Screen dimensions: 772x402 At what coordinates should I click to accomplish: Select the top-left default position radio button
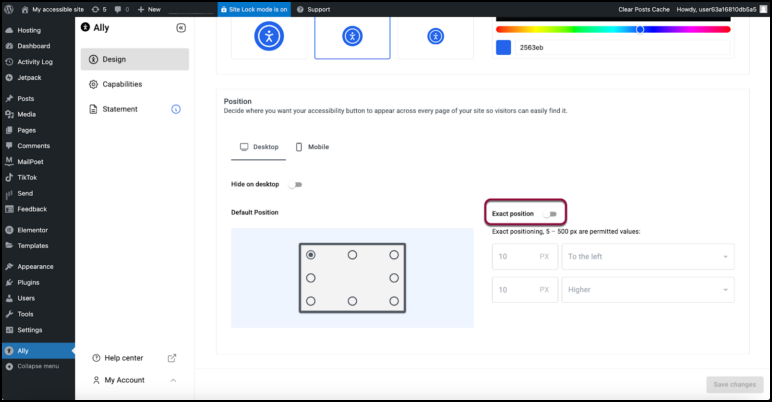click(x=311, y=255)
